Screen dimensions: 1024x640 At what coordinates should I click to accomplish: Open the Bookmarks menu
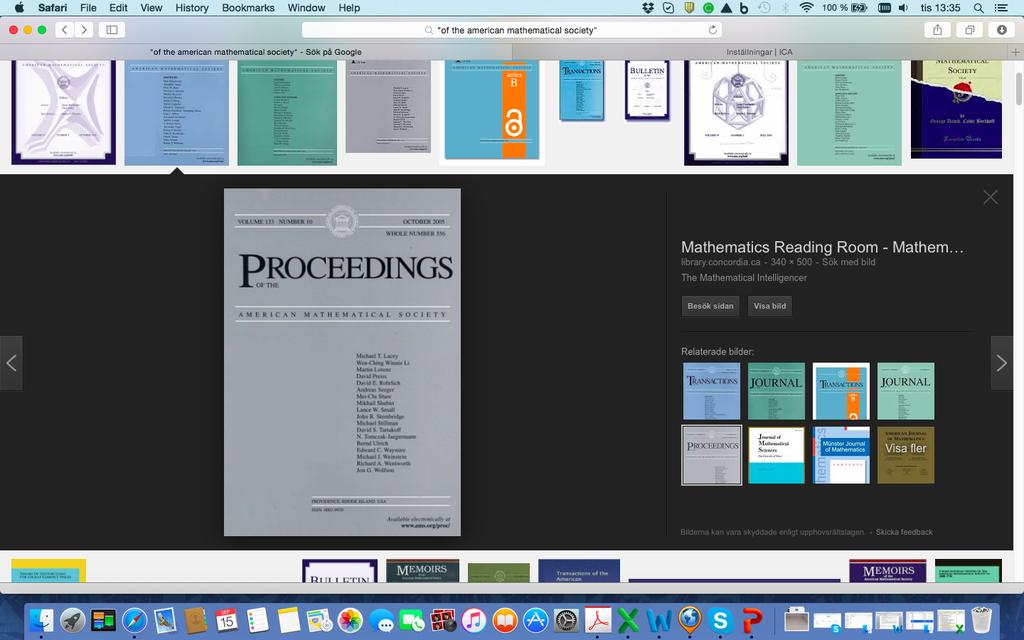[248, 8]
